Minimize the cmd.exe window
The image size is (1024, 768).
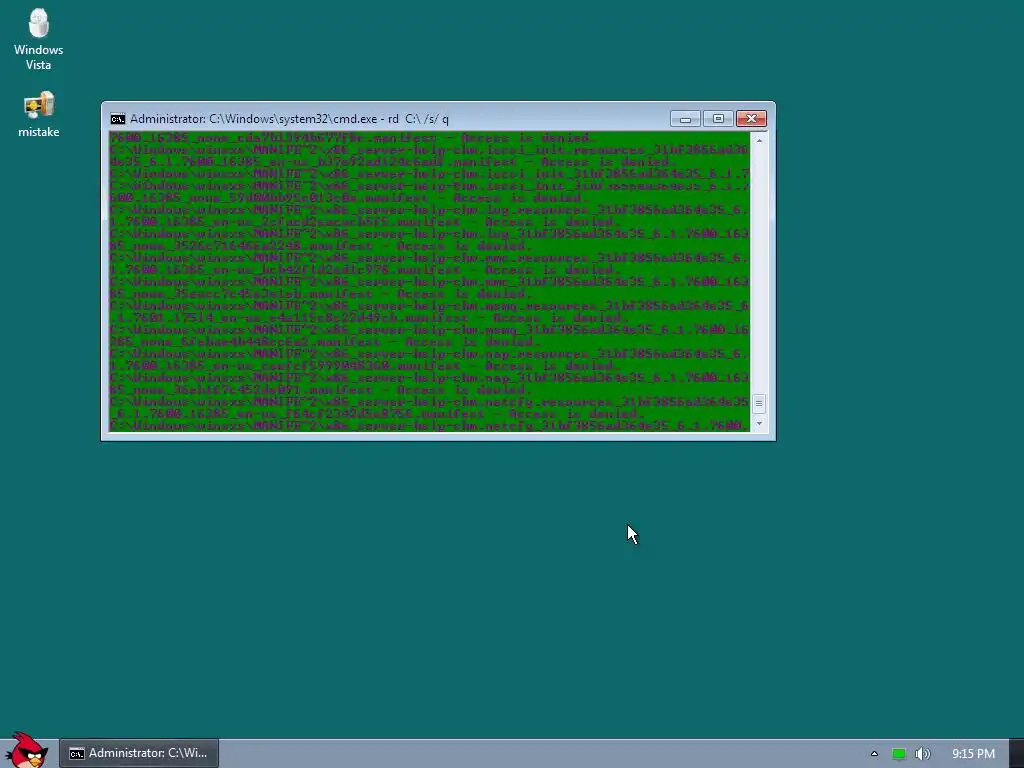[x=685, y=119]
